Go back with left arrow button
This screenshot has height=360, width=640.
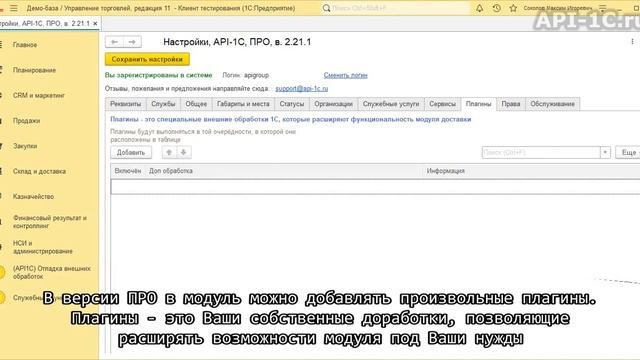[114, 42]
